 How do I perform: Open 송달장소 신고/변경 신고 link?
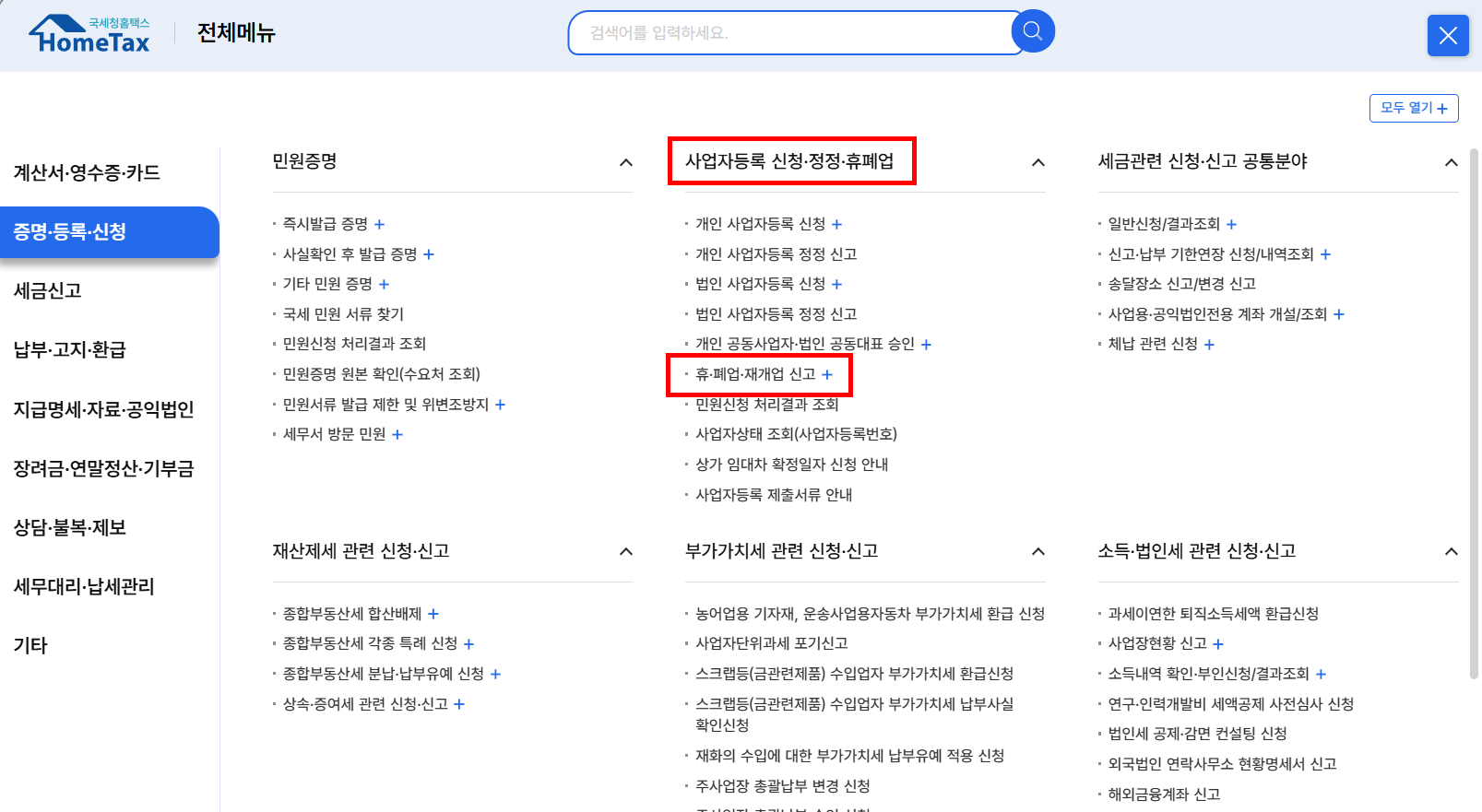[1181, 284]
